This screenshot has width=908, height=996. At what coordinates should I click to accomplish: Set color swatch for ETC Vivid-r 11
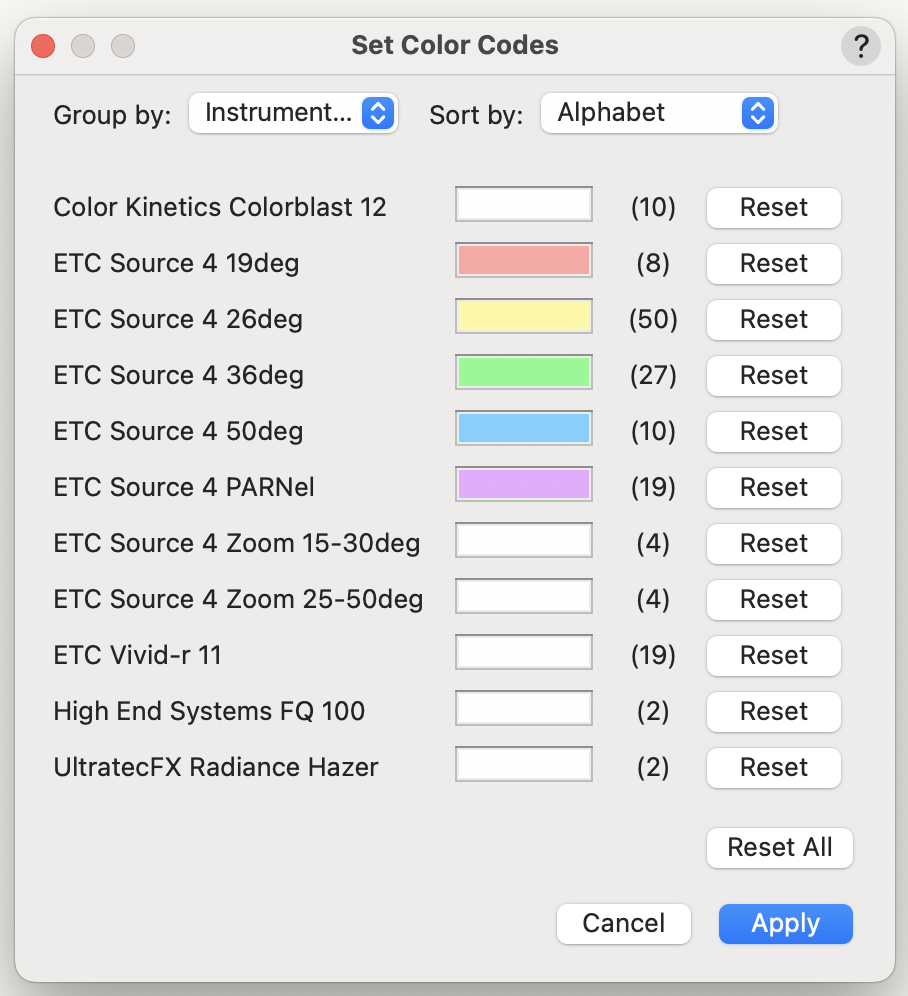click(x=524, y=653)
